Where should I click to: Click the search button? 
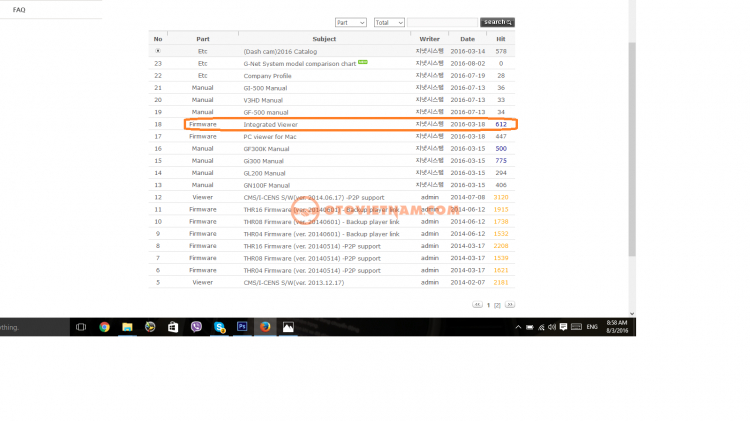click(497, 22)
